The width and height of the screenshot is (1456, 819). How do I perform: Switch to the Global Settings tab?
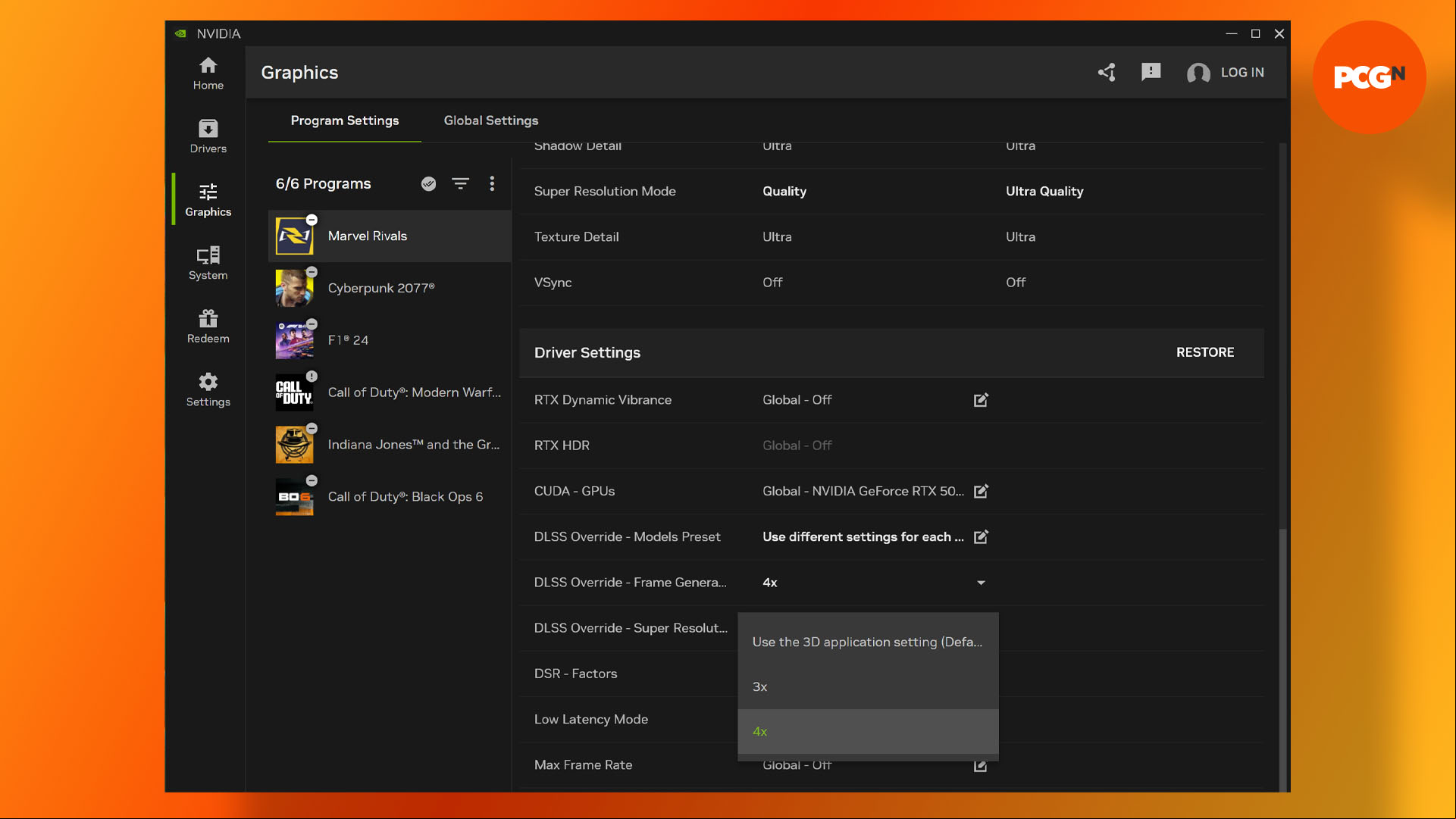pos(491,120)
